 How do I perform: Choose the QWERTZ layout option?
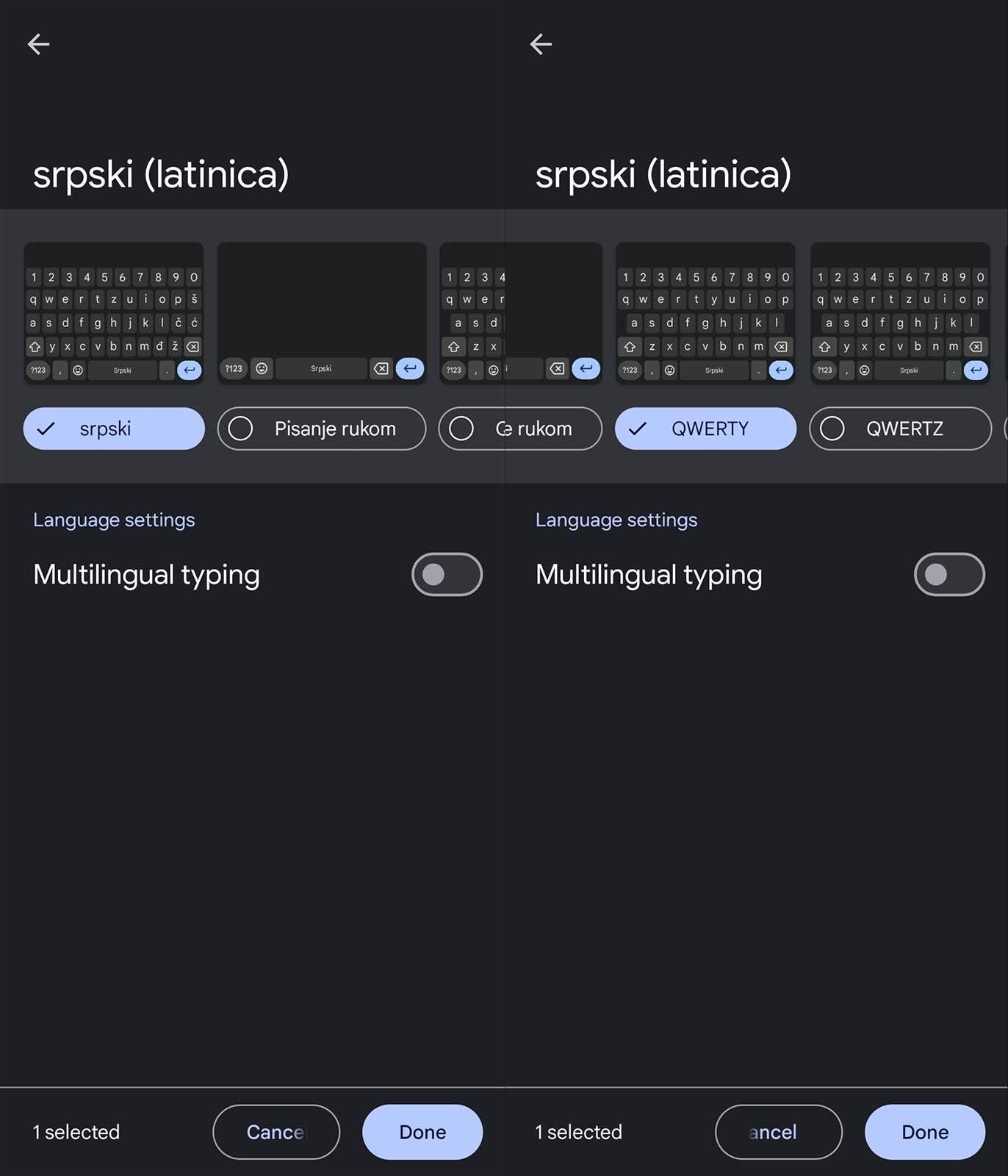pos(900,429)
